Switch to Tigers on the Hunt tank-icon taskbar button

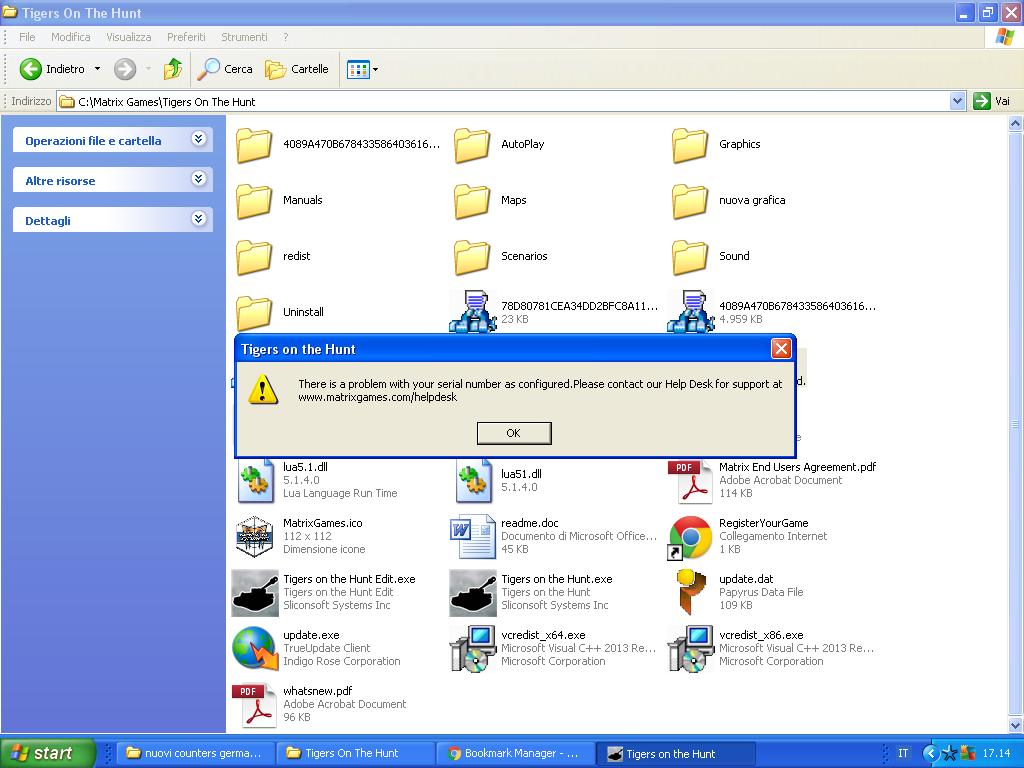[x=676, y=753]
